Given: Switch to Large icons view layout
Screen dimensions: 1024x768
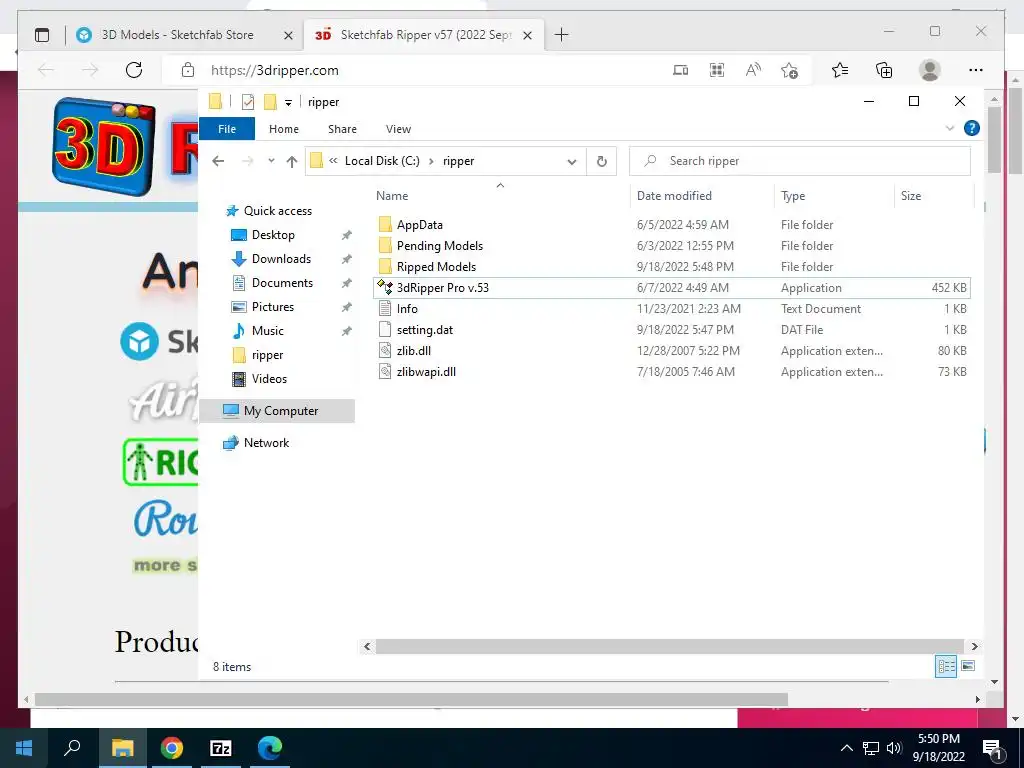Looking at the screenshot, I should (x=968, y=666).
